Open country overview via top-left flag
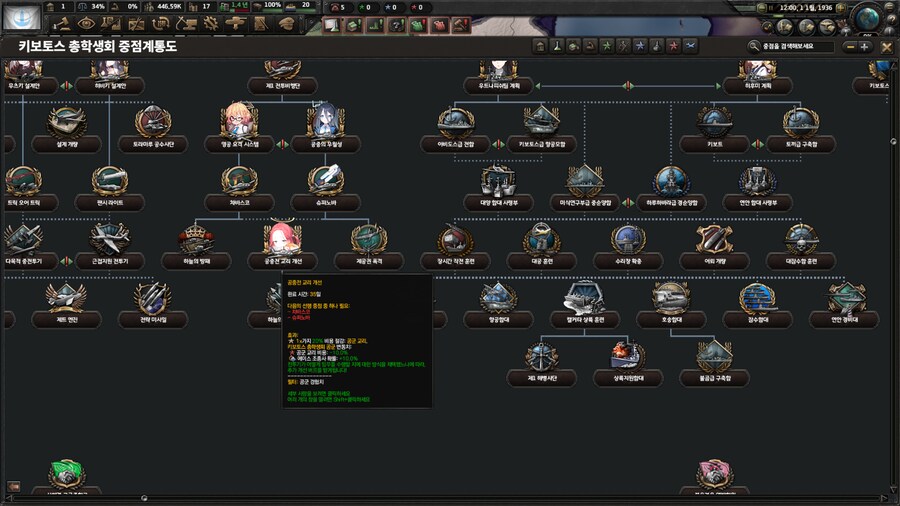The width and height of the screenshot is (900, 506). (x=20, y=15)
